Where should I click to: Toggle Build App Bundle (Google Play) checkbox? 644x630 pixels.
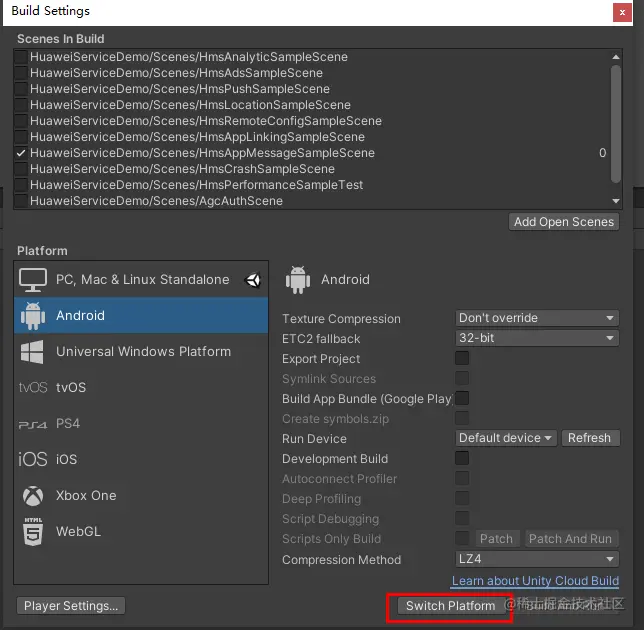click(462, 398)
